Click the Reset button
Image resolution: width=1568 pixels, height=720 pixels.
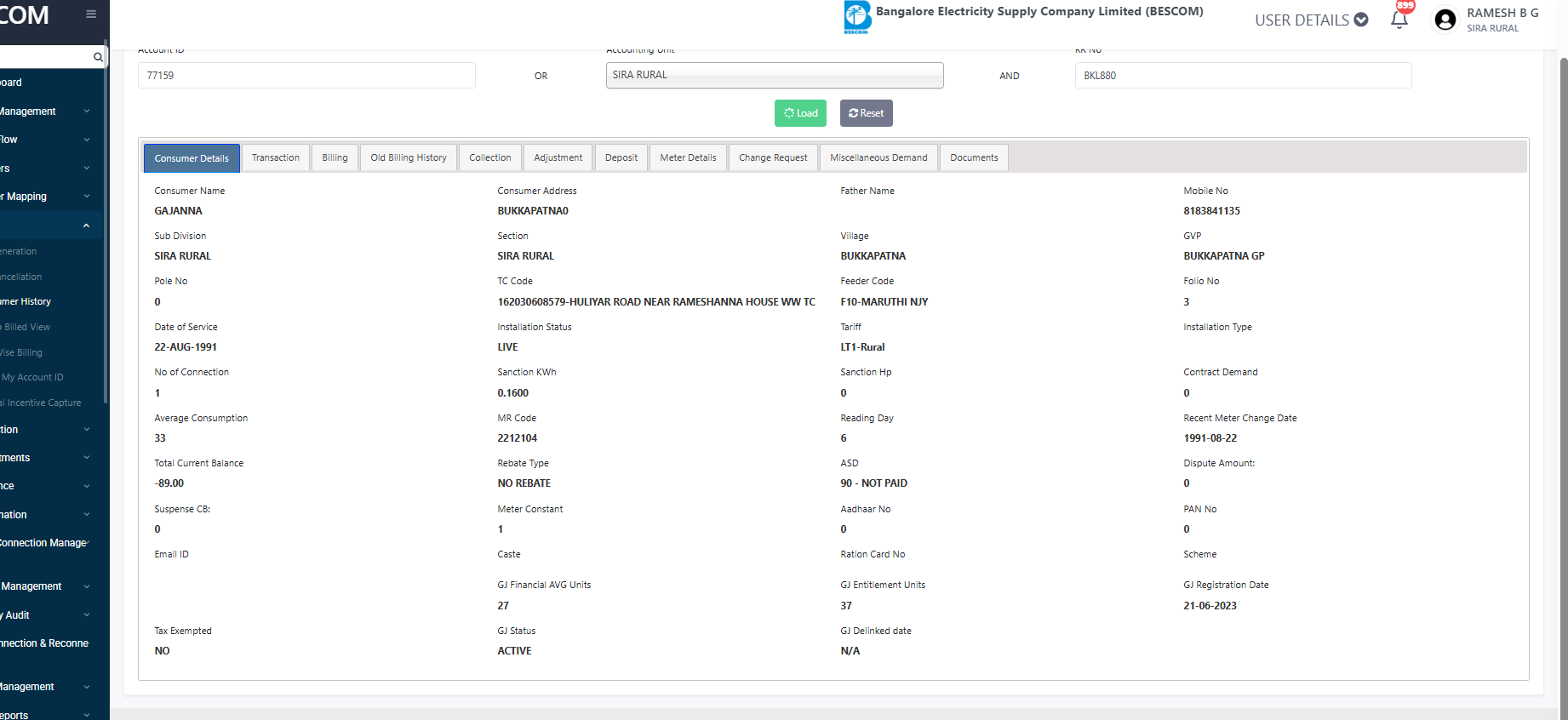[867, 113]
